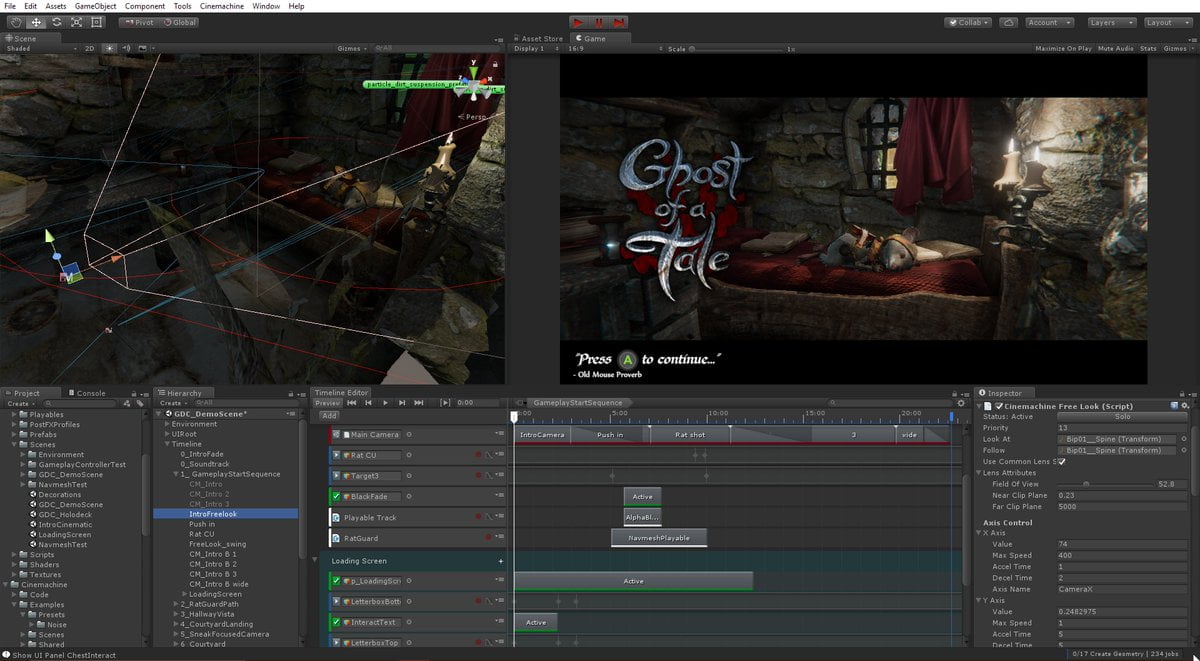Screen dimensions: 1200x661
Task: Toggle Cinemachine Free Look script enabled checkbox
Action: (x=999, y=406)
